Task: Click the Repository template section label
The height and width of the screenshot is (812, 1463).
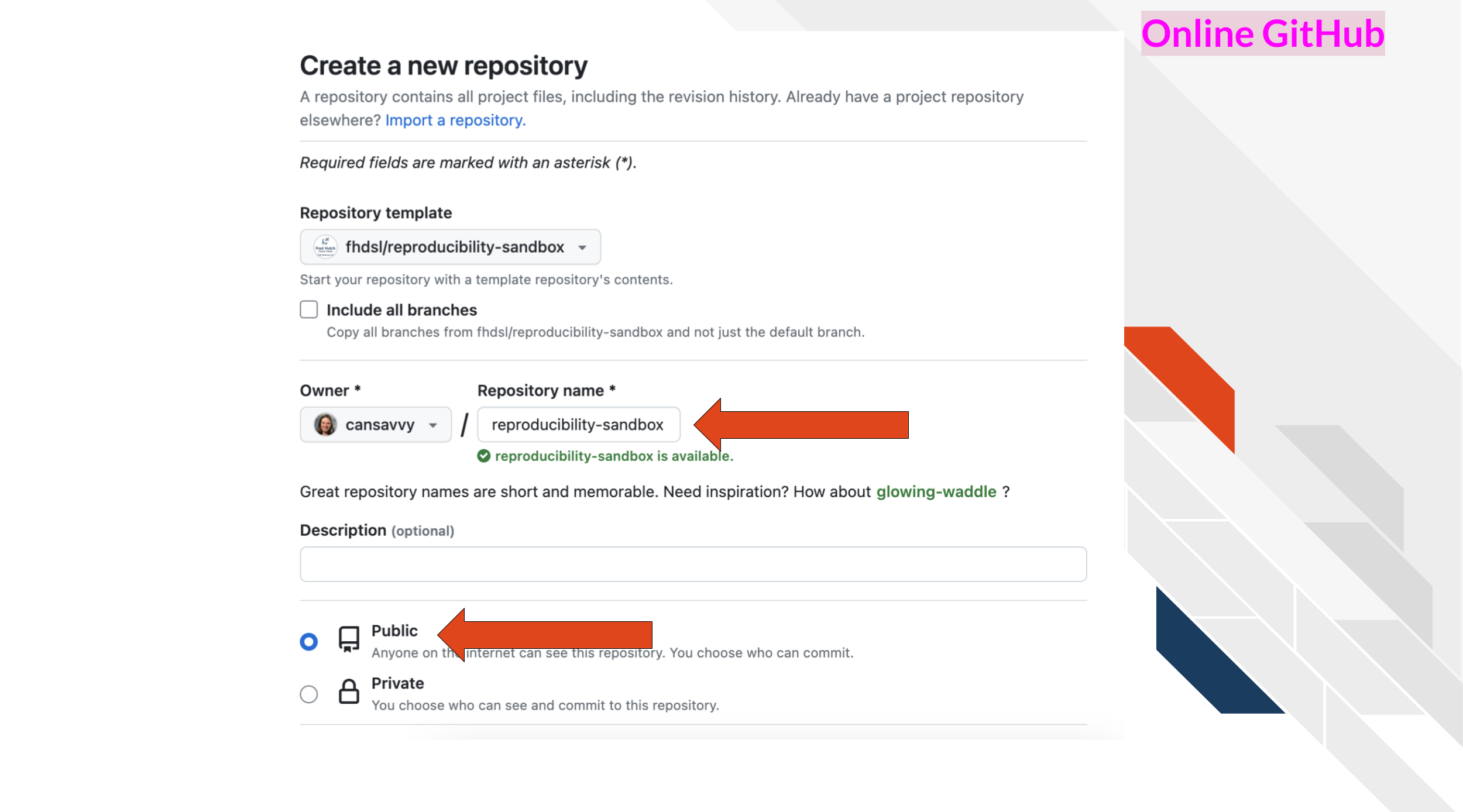Action: coord(376,213)
